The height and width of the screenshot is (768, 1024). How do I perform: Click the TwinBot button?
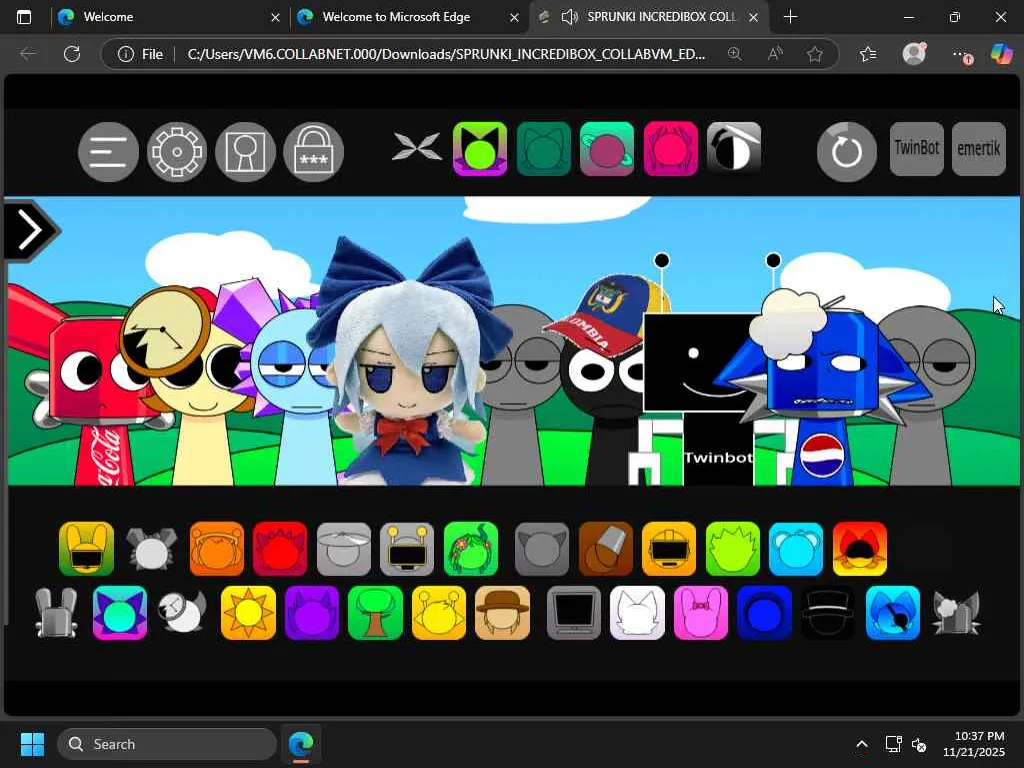point(917,149)
